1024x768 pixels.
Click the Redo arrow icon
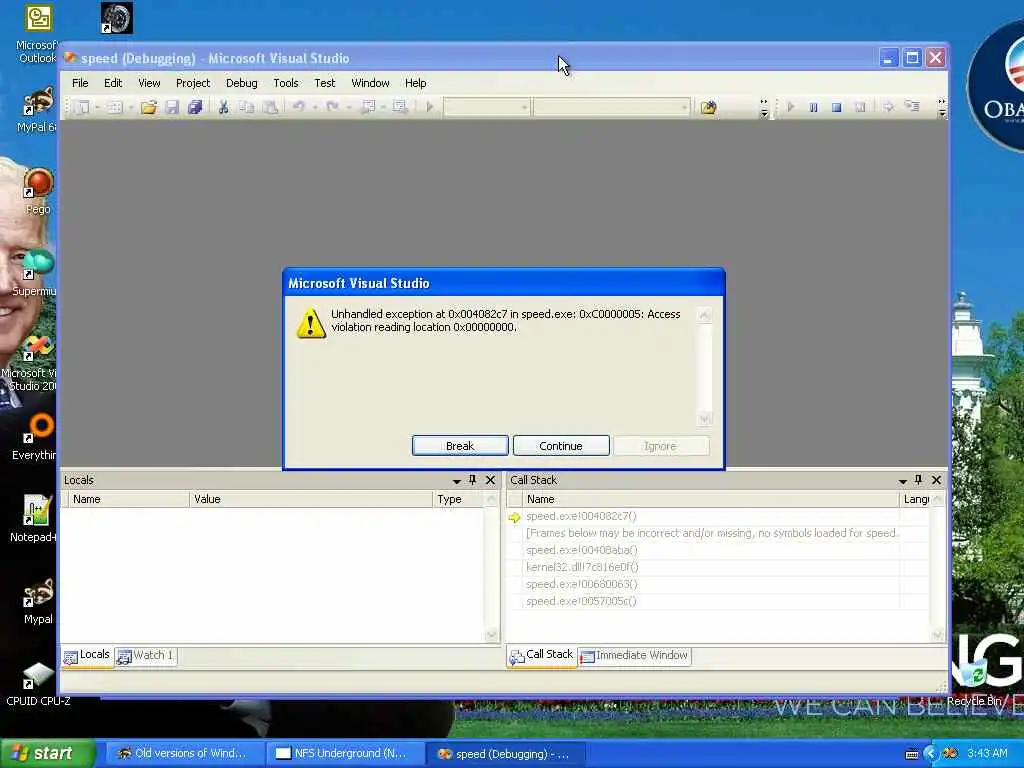coord(332,106)
